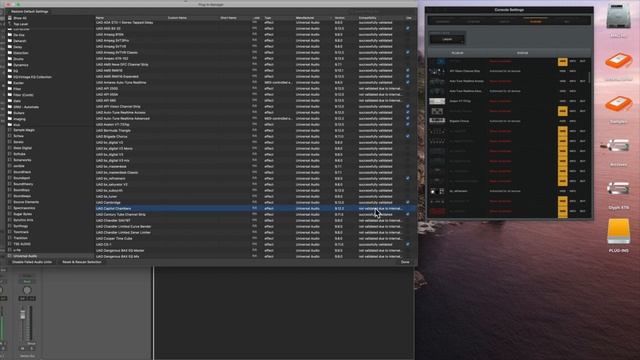This screenshot has height=360, width=640.
Task: Open the Guitars folder in sidebar
Action: (19, 113)
